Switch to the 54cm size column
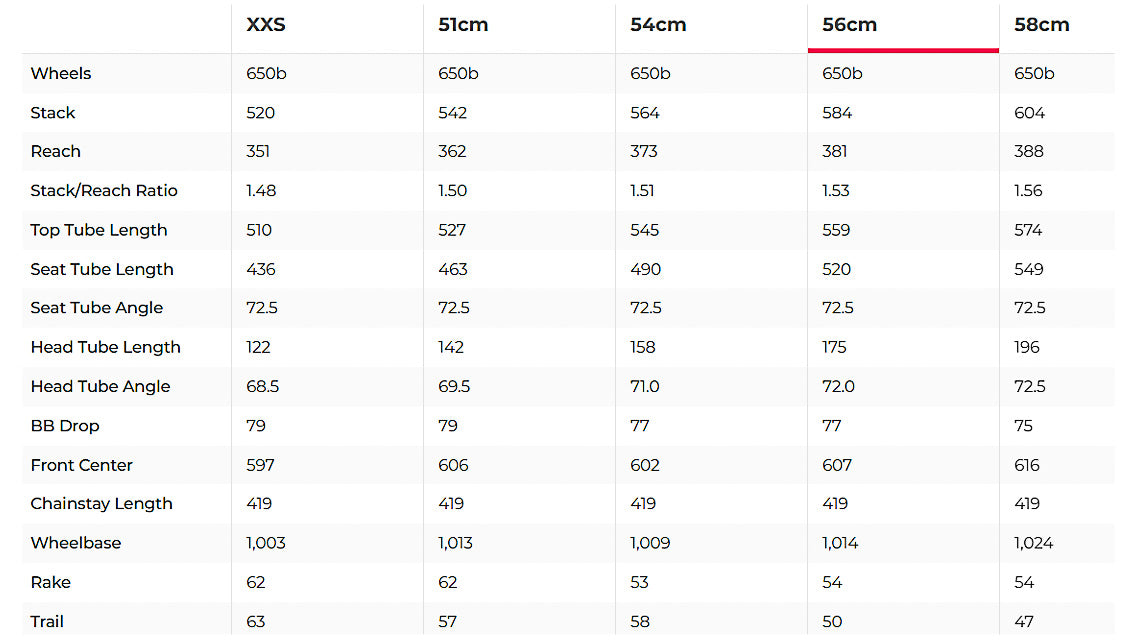Screen dimensions: 1137x640 coord(658,25)
